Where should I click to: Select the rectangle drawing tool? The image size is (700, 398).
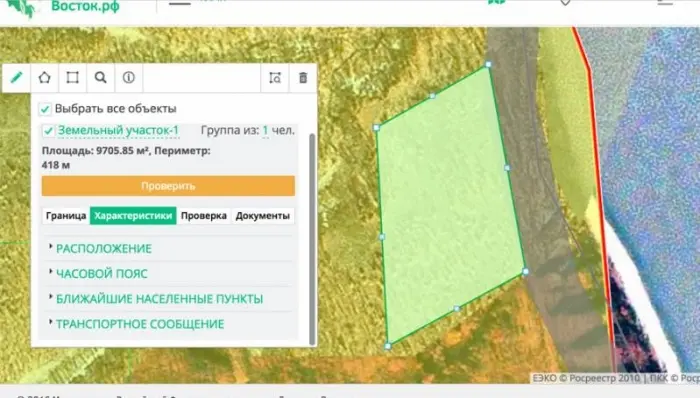[72, 78]
